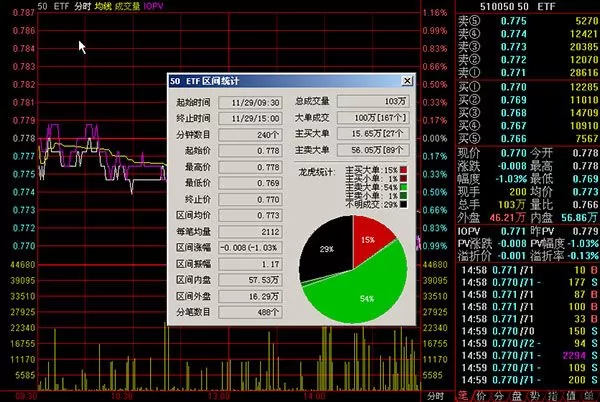Viewport: 600px width, 402px height.
Task: Click the 总成交量 field showing 103万
Action: coord(373,101)
